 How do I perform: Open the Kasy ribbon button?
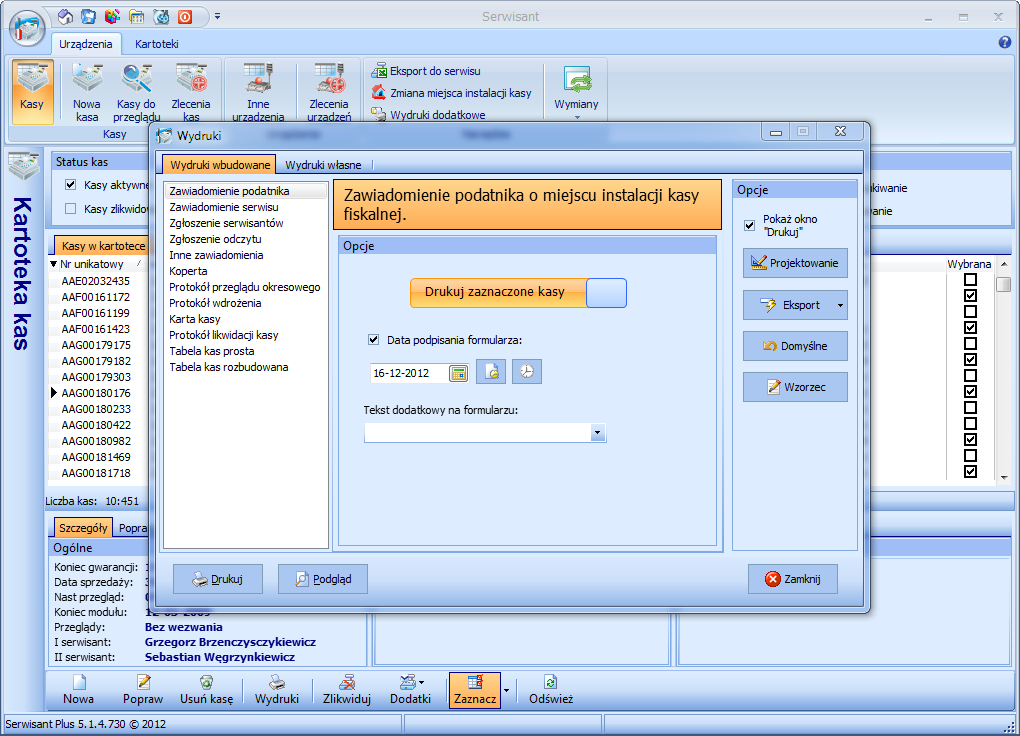click(x=31, y=92)
